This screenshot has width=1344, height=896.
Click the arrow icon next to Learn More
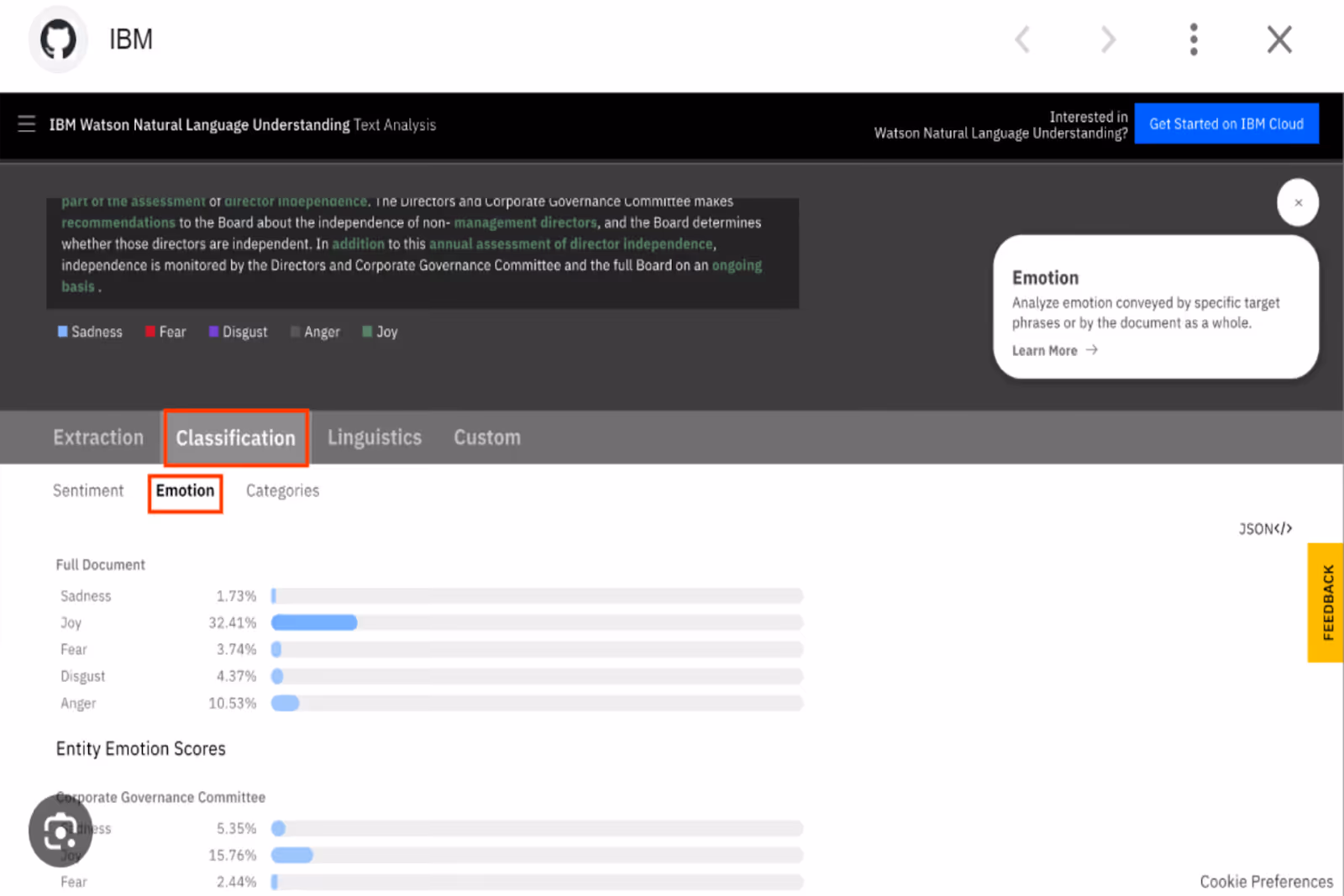pyautogui.click(x=1091, y=350)
